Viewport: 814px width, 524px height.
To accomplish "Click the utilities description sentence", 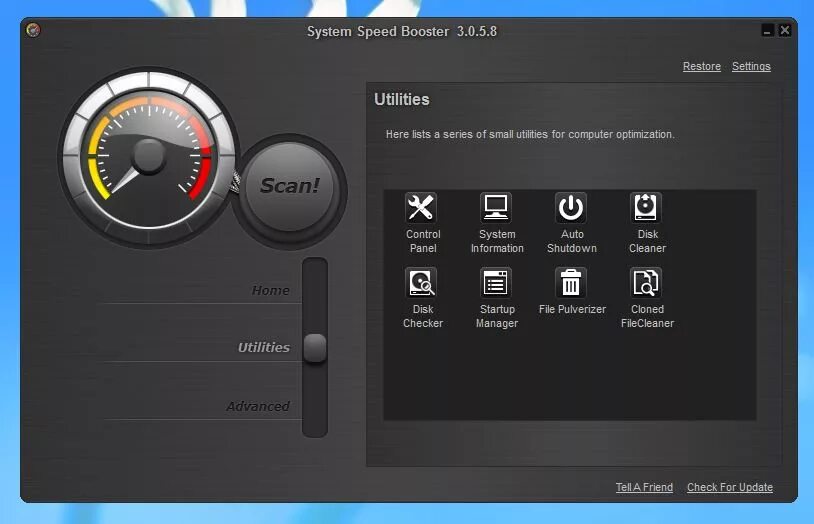I will [530, 134].
